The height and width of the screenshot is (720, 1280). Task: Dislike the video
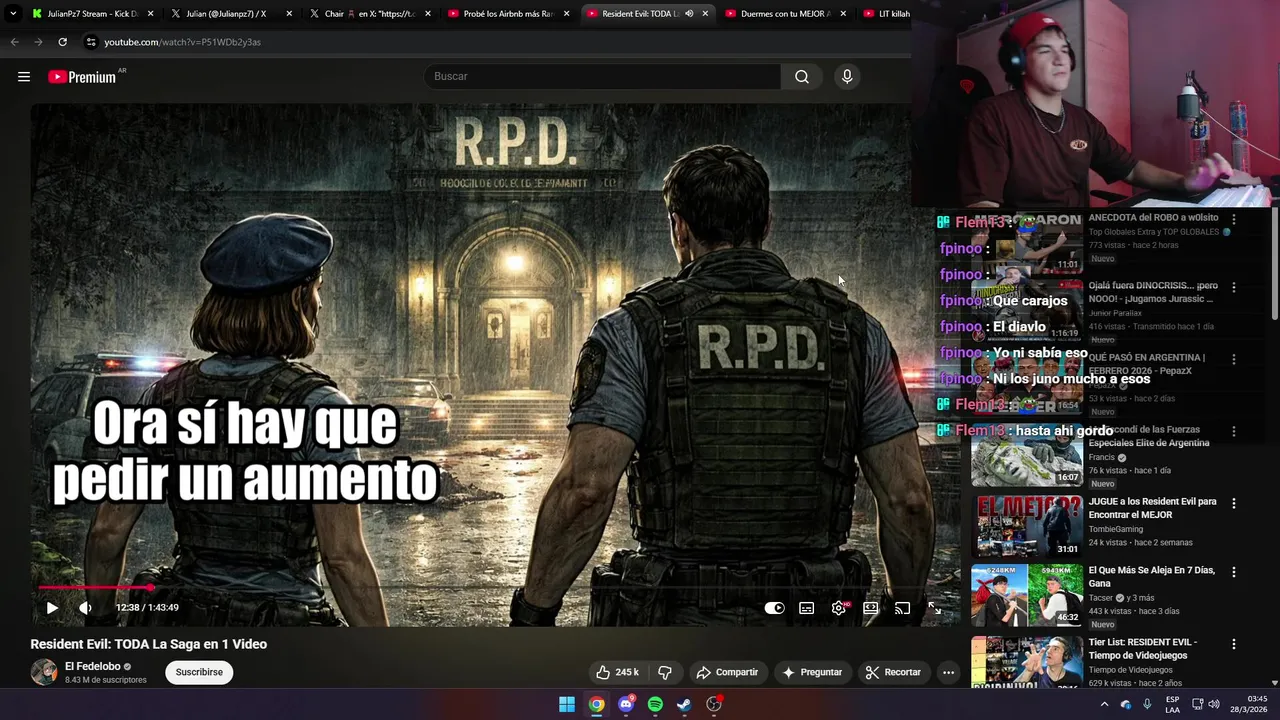tap(665, 672)
